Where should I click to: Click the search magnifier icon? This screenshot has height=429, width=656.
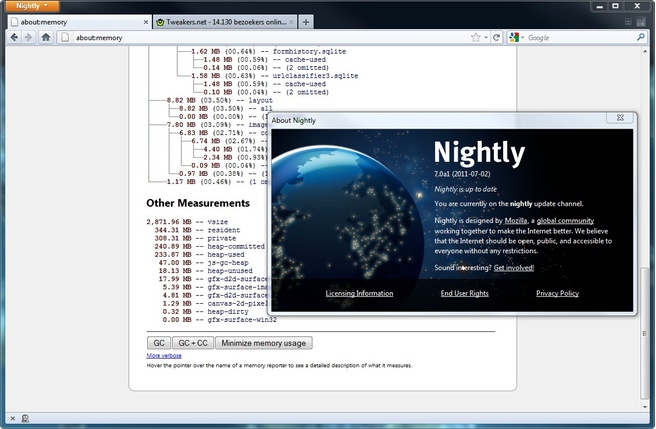coord(641,37)
